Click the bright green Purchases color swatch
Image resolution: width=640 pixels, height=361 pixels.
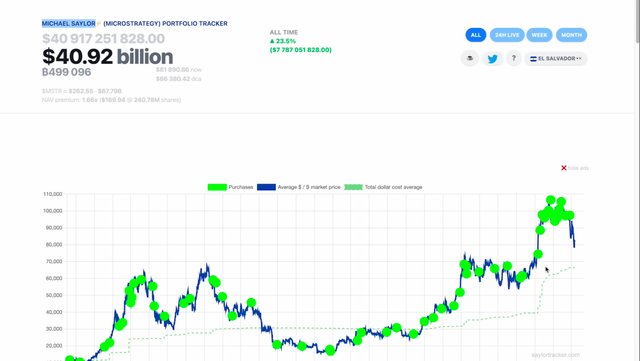point(217,187)
